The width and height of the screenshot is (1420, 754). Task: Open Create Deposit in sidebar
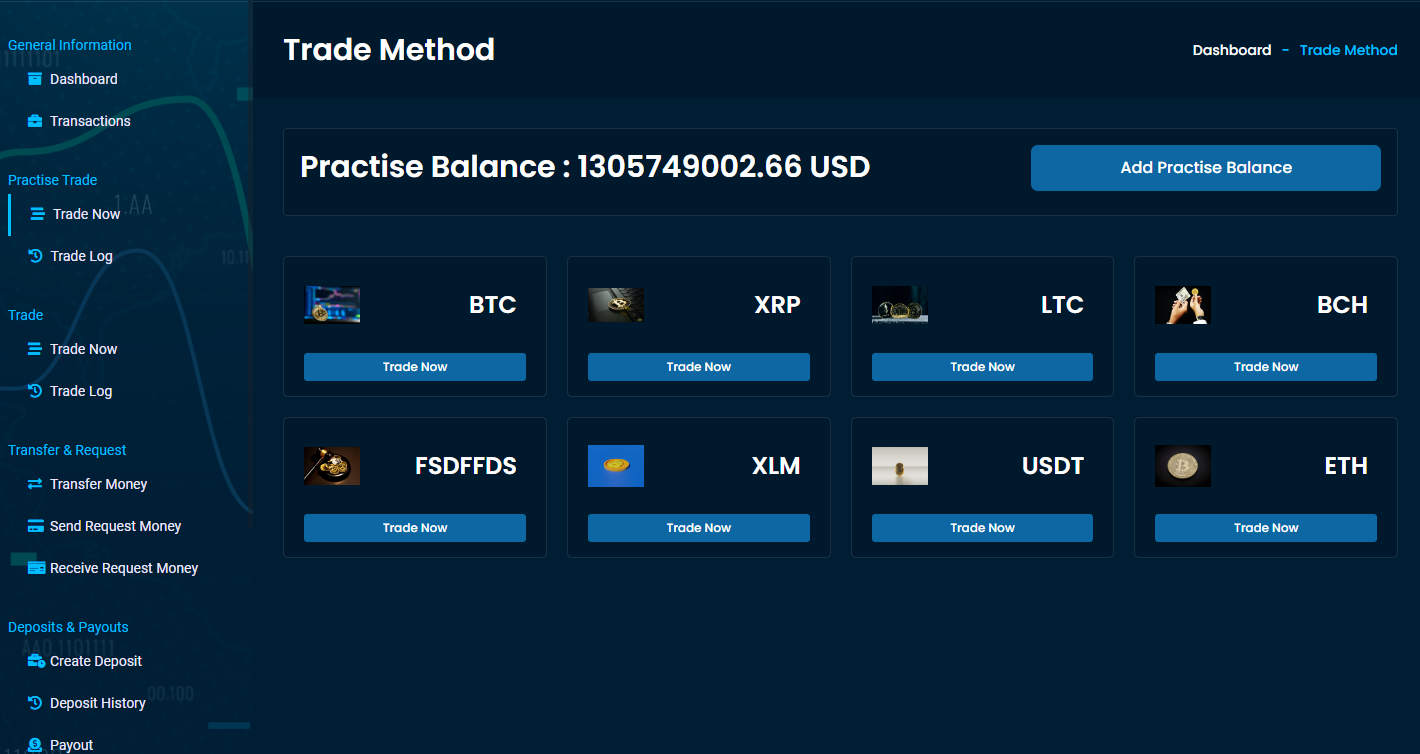click(96, 661)
